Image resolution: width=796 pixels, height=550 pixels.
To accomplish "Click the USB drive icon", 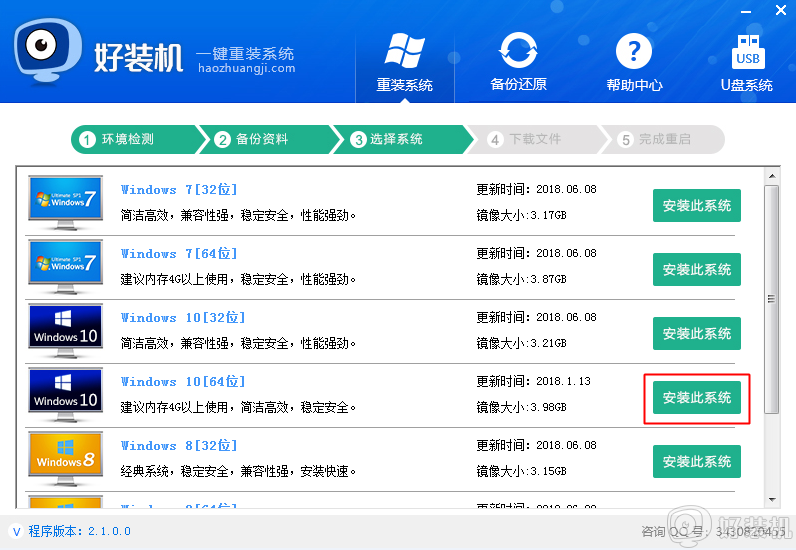I will 748,51.
